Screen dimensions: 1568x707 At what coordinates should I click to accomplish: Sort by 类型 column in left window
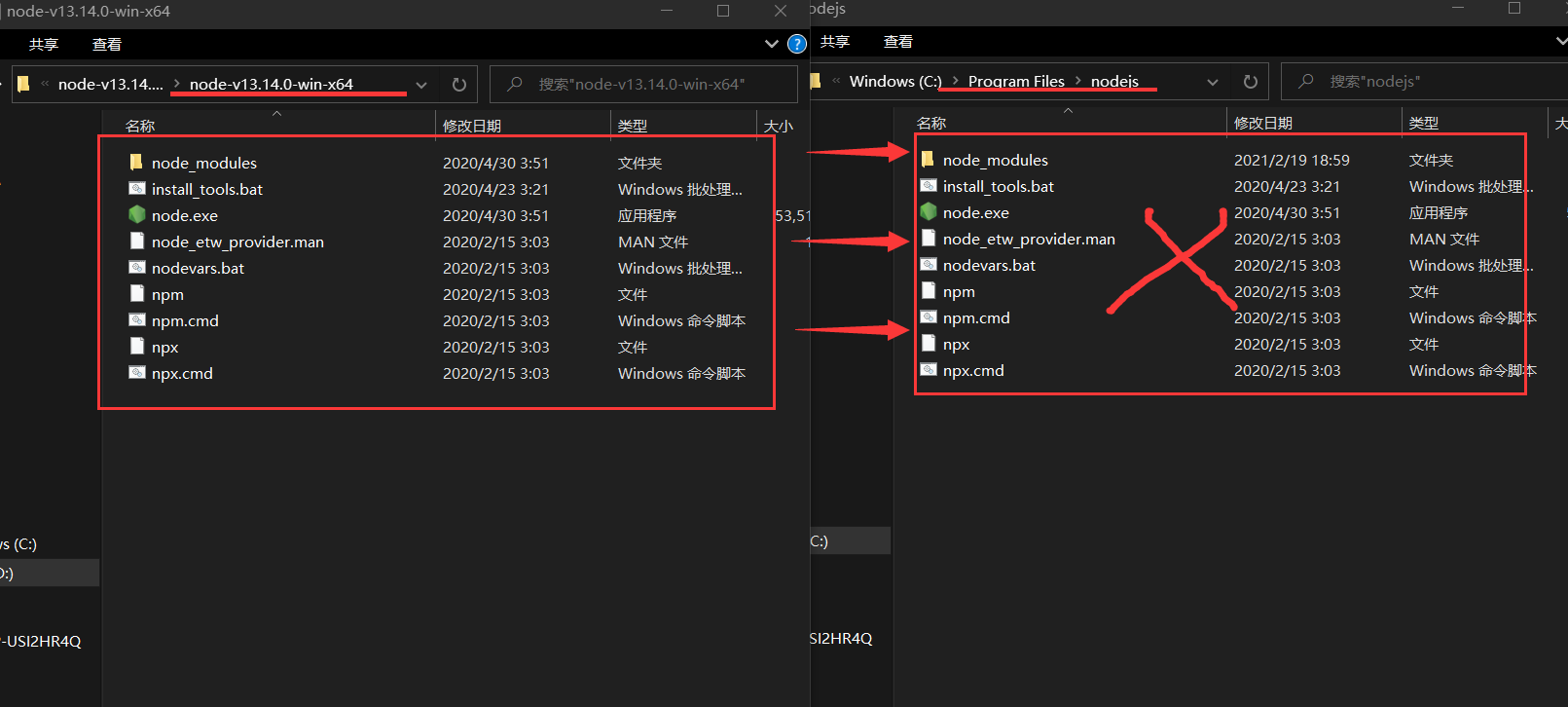(633, 126)
